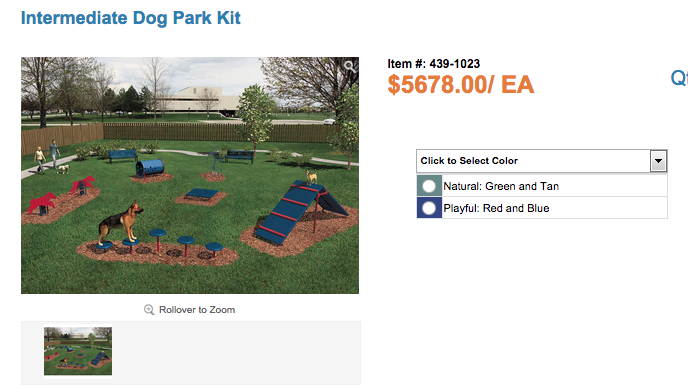
Task: Open the Click to Select Color dropdown arrow
Action: [658, 161]
